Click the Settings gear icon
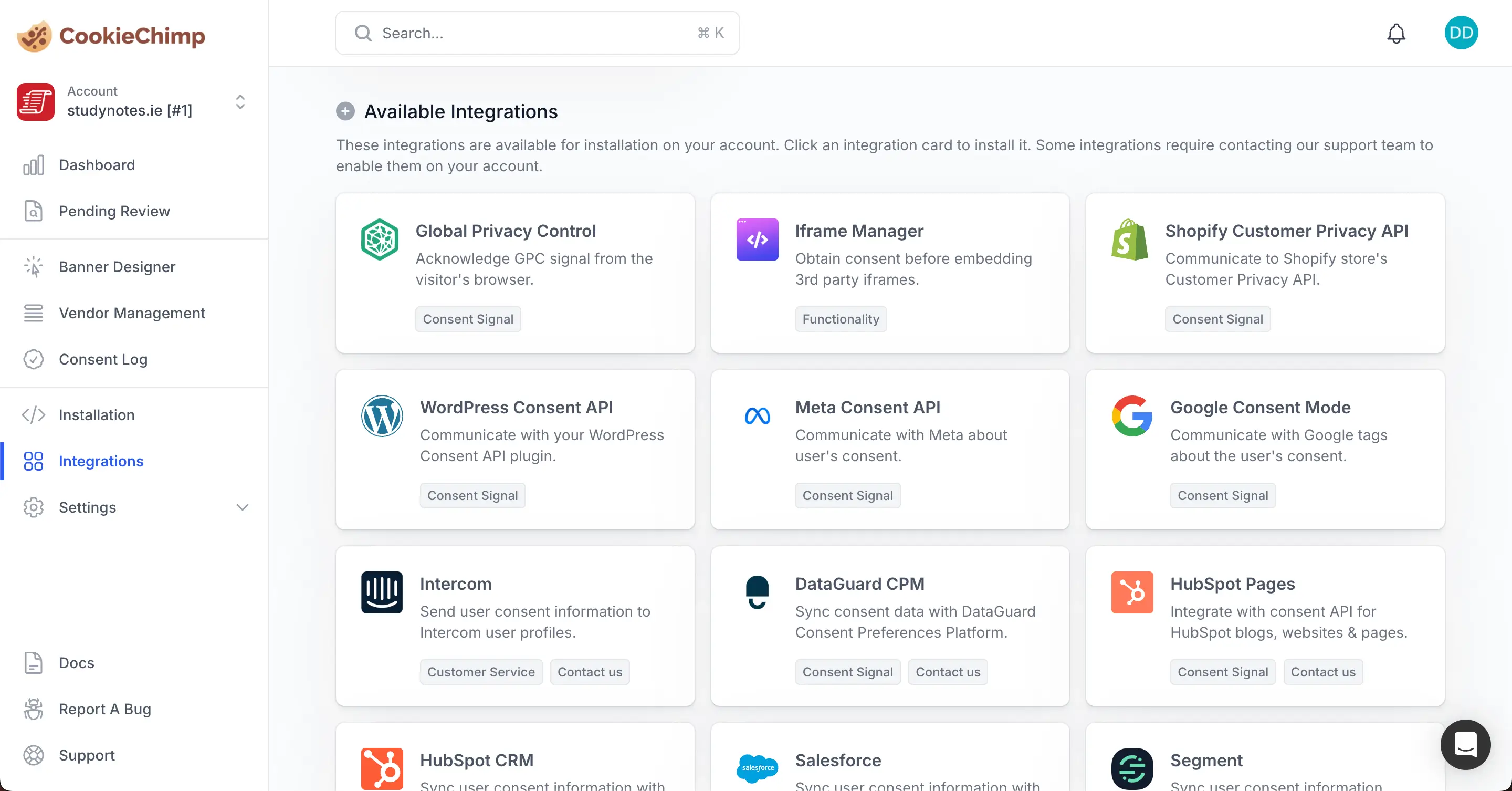 pyautogui.click(x=34, y=507)
